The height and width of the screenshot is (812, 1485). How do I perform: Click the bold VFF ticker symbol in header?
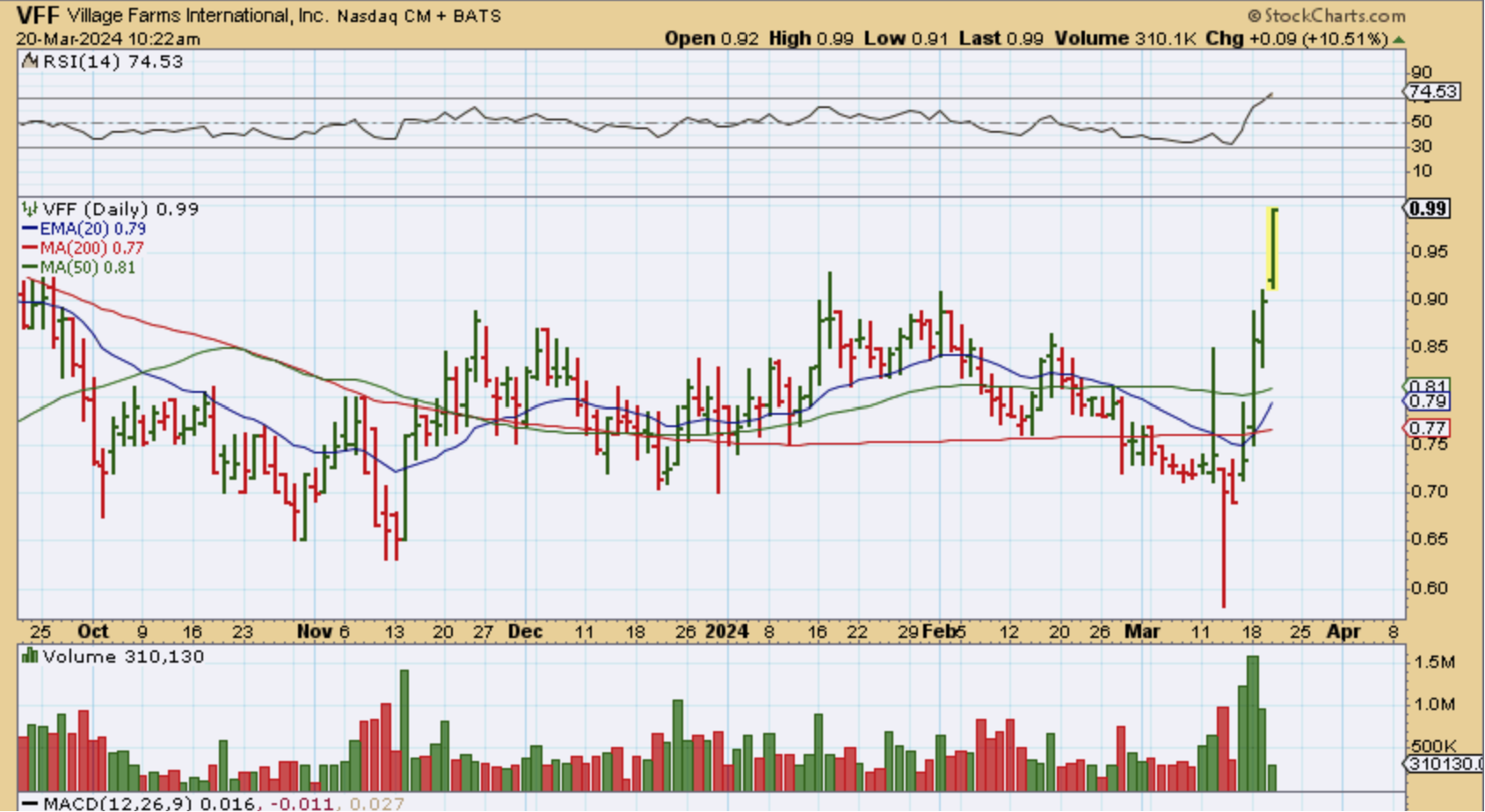tap(38, 15)
